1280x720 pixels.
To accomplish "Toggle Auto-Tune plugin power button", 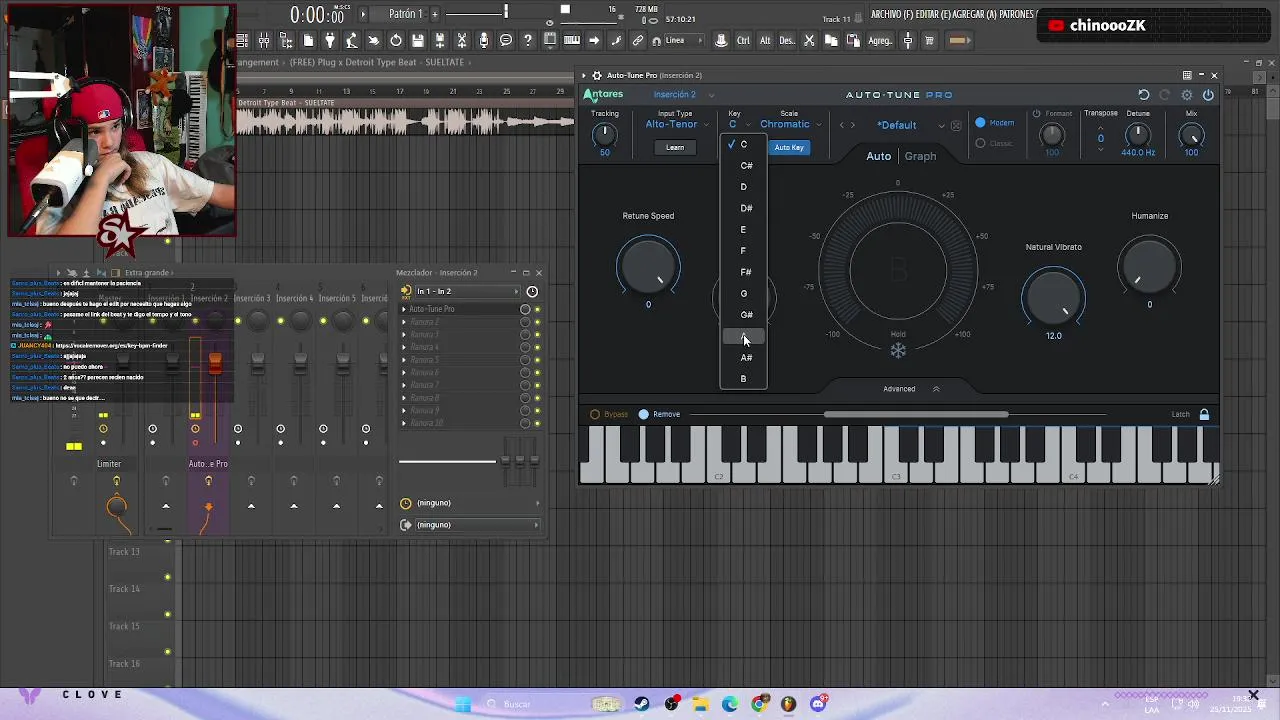I will [x=1208, y=95].
